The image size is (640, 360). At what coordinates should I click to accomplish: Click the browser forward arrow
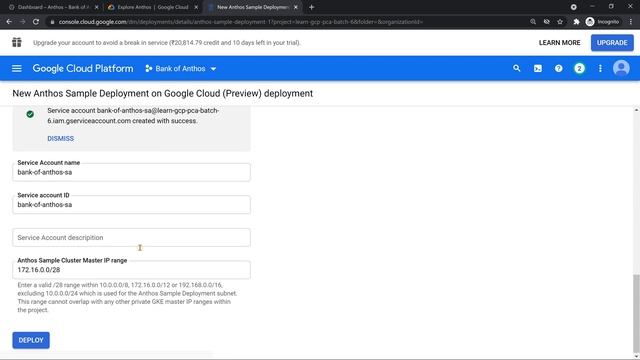click(22, 22)
